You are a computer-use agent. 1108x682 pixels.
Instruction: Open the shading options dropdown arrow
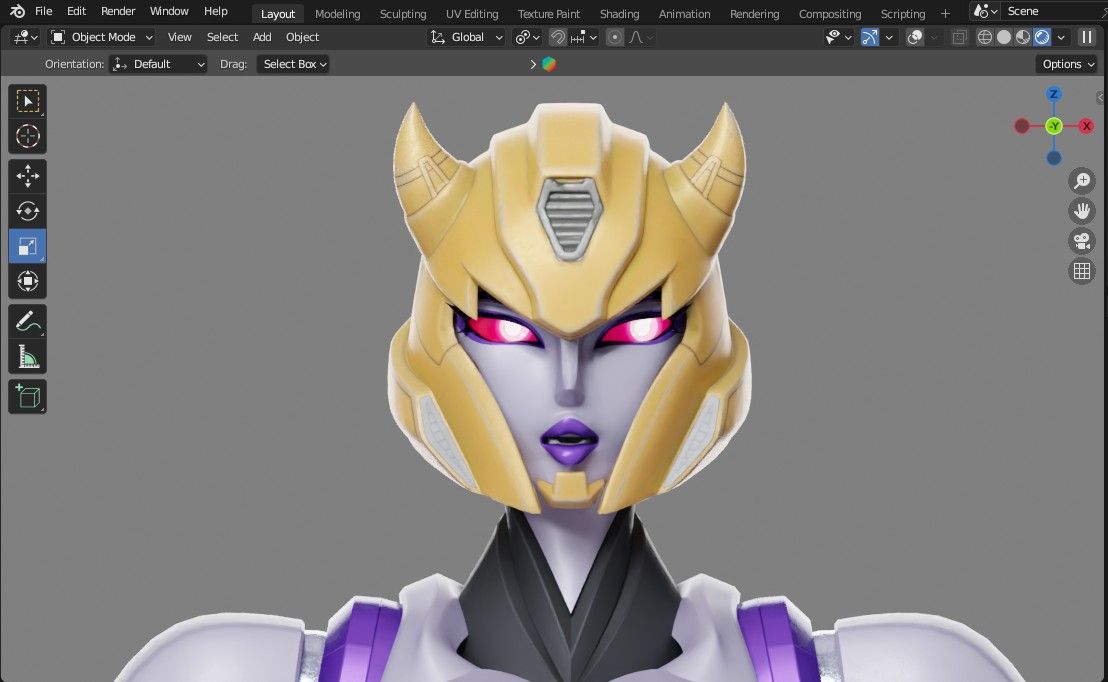click(1061, 37)
